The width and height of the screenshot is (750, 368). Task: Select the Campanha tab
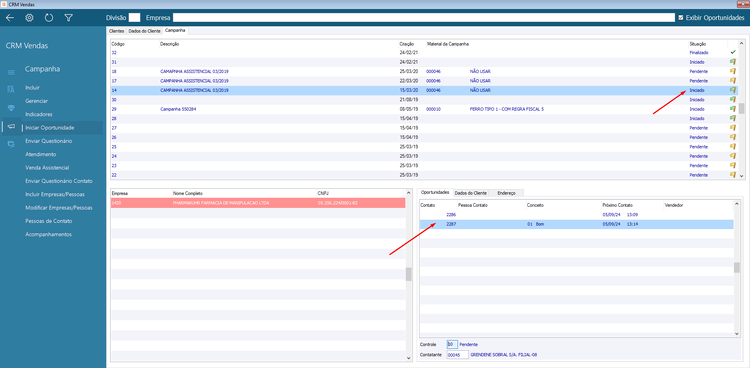coord(175,31)
